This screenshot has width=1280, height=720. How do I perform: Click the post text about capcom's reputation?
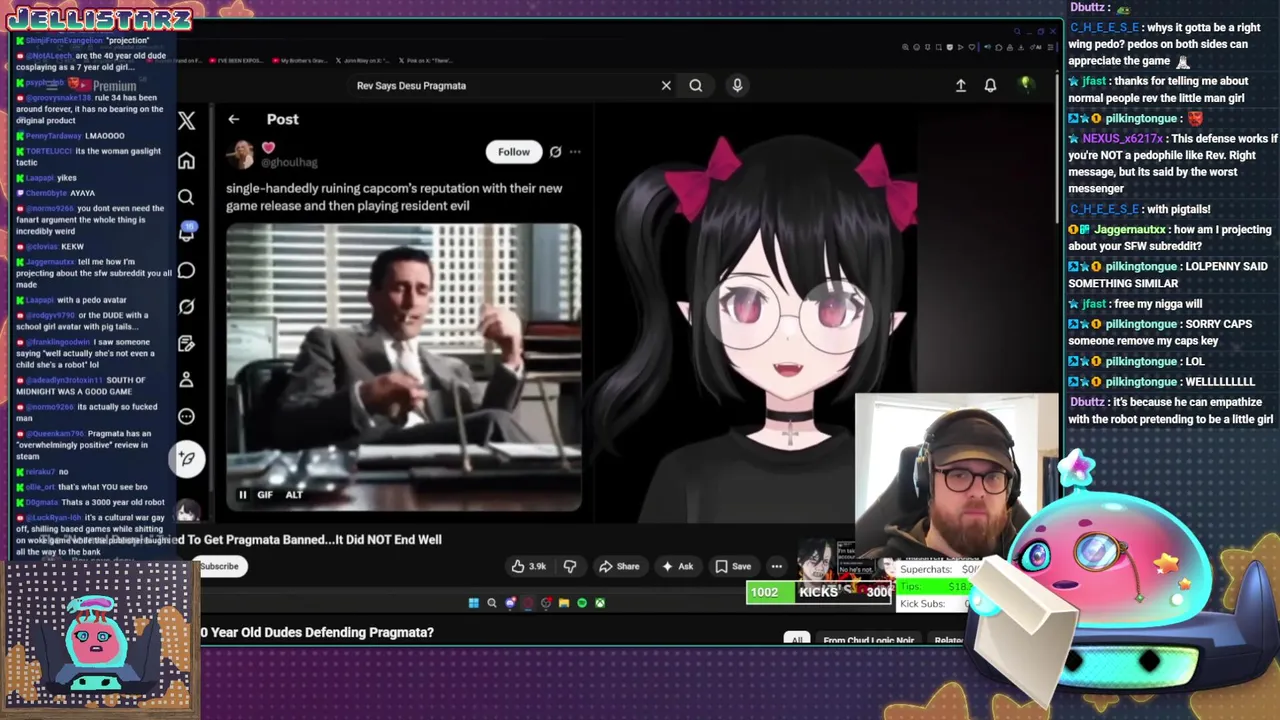tap(394, 197)
